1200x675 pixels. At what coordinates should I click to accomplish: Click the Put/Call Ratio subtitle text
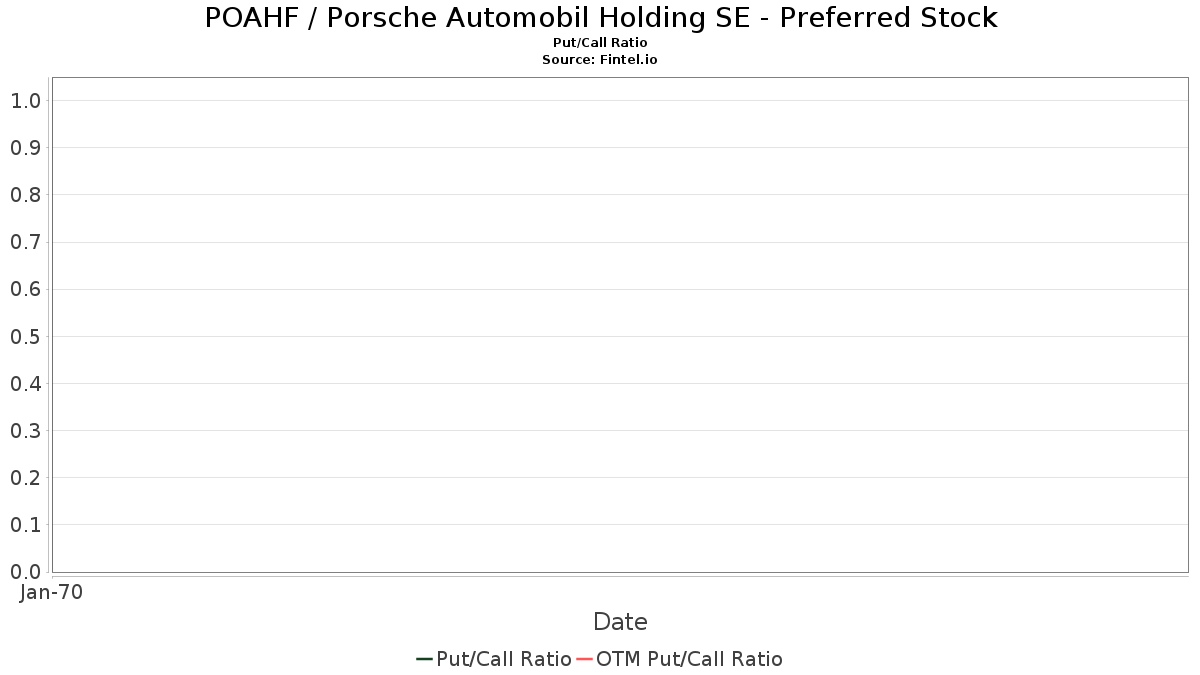600,43
